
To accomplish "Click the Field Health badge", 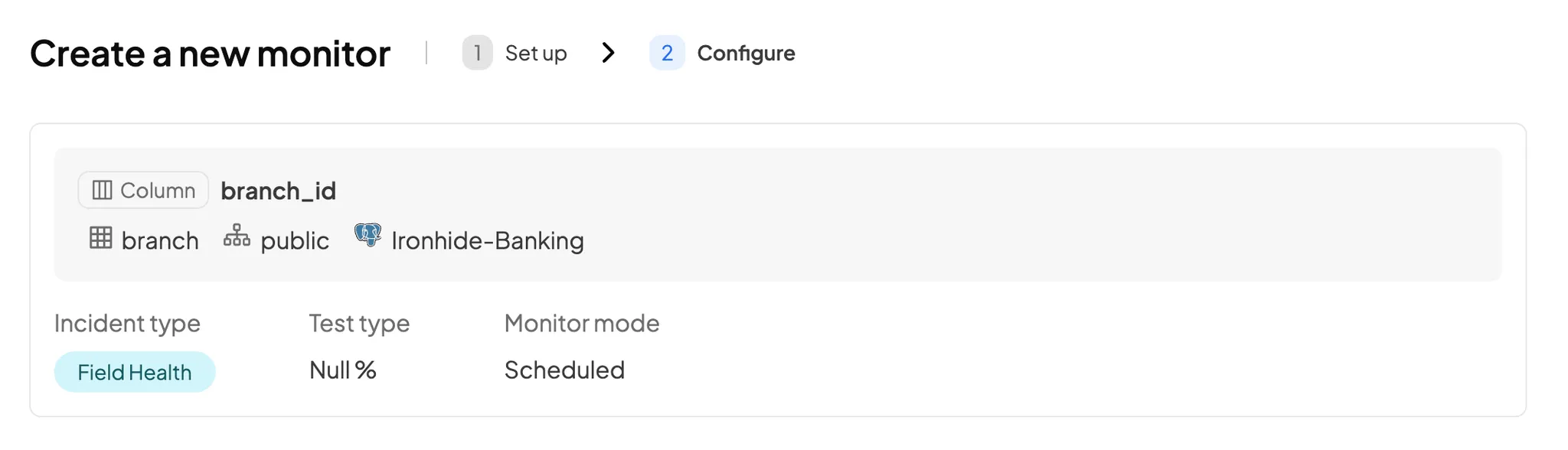I will point(135,372).
